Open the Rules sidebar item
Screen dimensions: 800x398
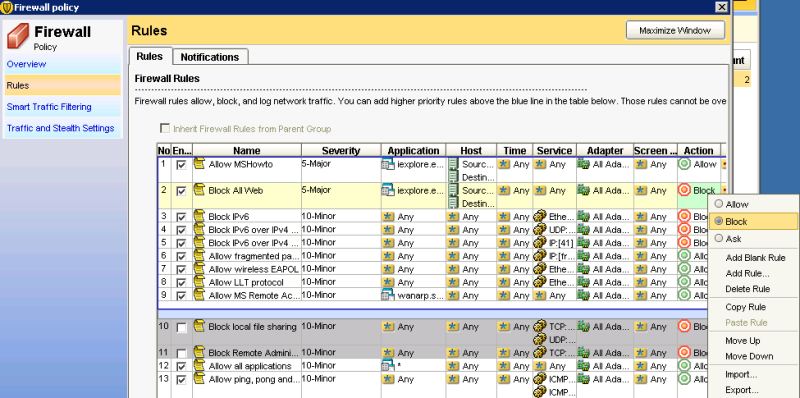pyautogui.click(x=63, y=85)
